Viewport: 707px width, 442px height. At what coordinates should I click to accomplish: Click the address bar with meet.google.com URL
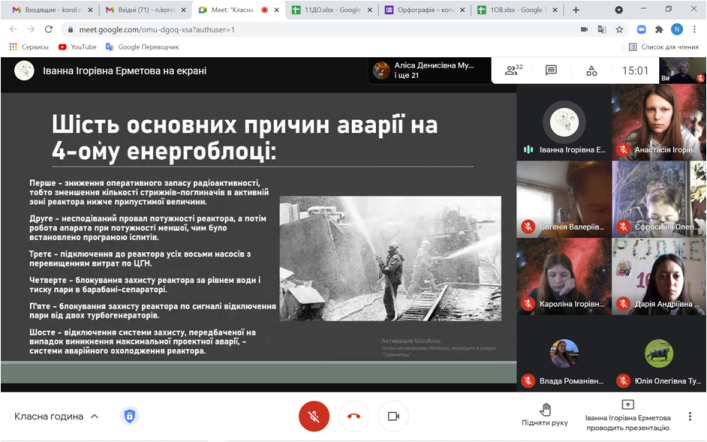(x=316, y=29)
